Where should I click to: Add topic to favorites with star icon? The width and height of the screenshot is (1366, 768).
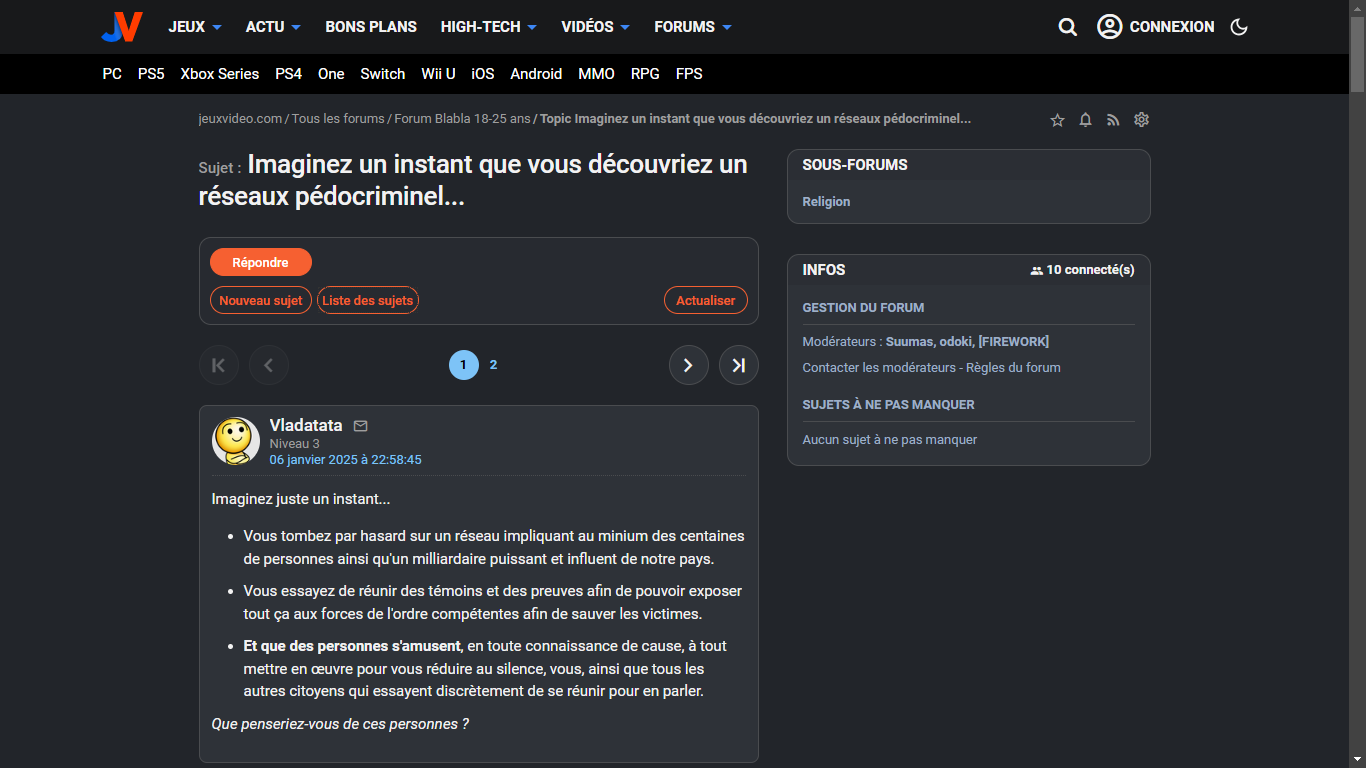pyautogui.click(x=1057, y=120)
